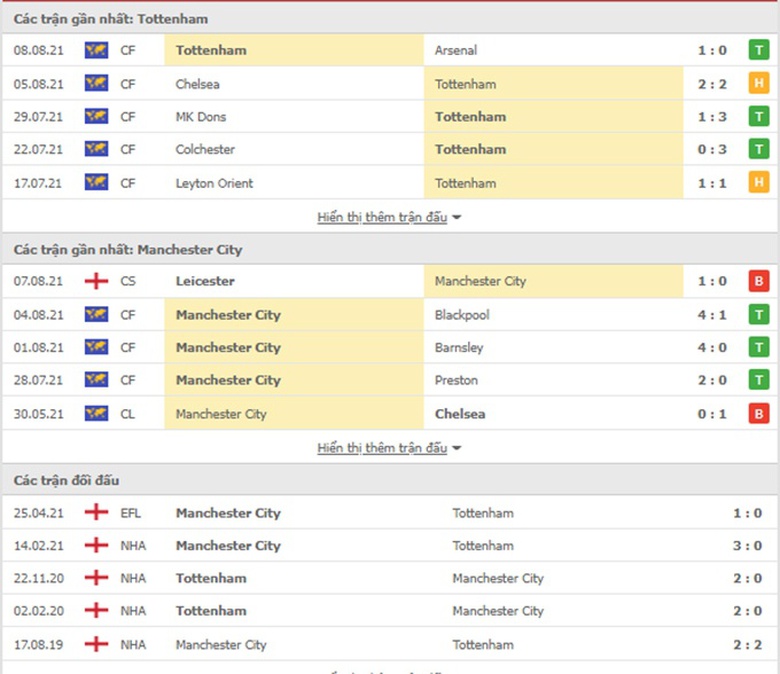The width and height of the screenshot is (780, 674).
Task: Click the 'Các trận đối đầu' section header
Action: (67, 481)
